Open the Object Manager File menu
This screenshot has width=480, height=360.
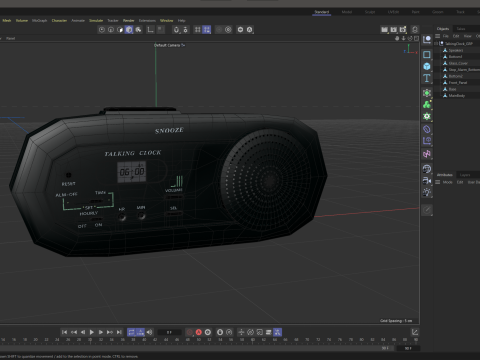(x=446, y=36)
